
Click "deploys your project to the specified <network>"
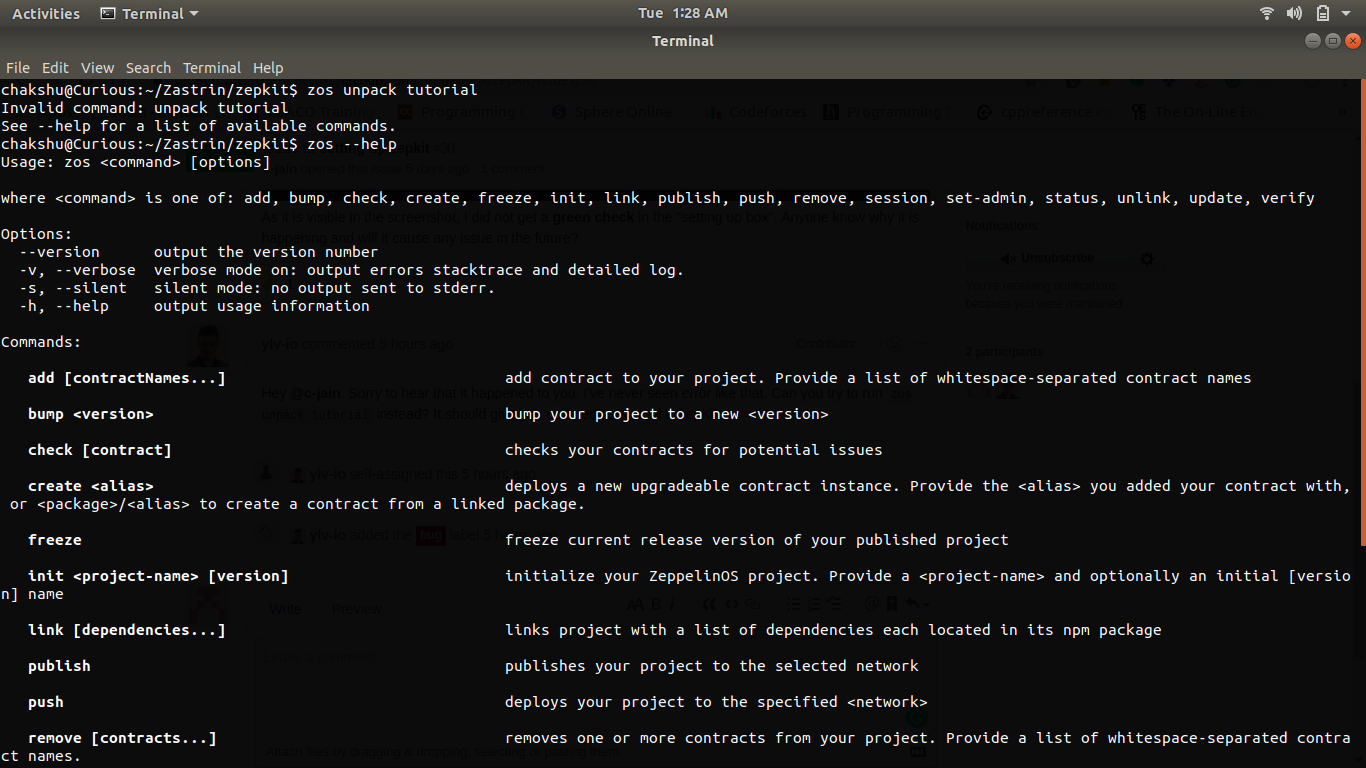[716, 702]
